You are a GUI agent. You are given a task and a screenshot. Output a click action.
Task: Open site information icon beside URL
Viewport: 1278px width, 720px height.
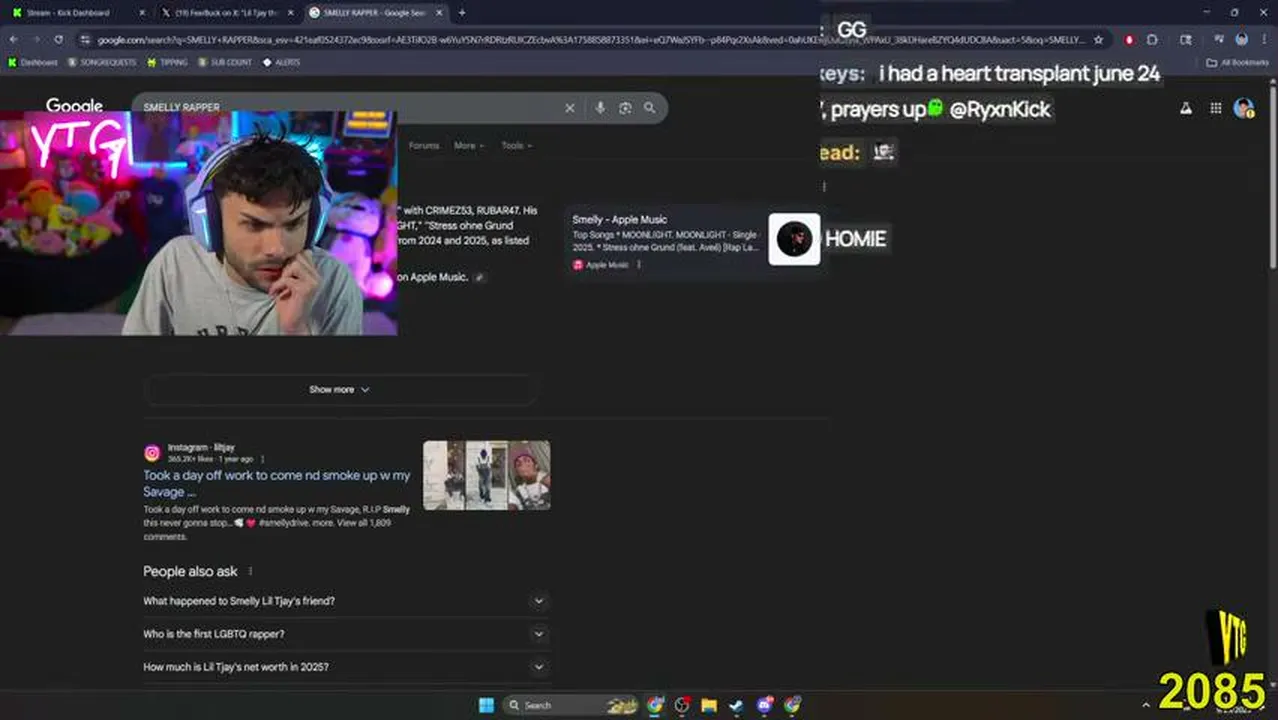(x=85, y=39)
